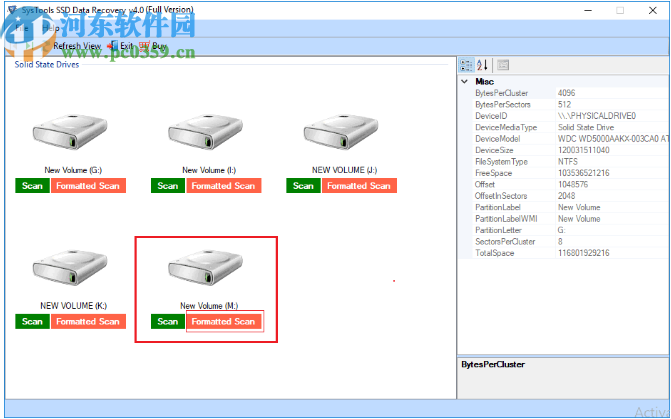Image resolution: width=671 pixels, height=419 pixels.
Task: Select the NEW VOLUME (J:) drive icon
Action: pos(341,131)
